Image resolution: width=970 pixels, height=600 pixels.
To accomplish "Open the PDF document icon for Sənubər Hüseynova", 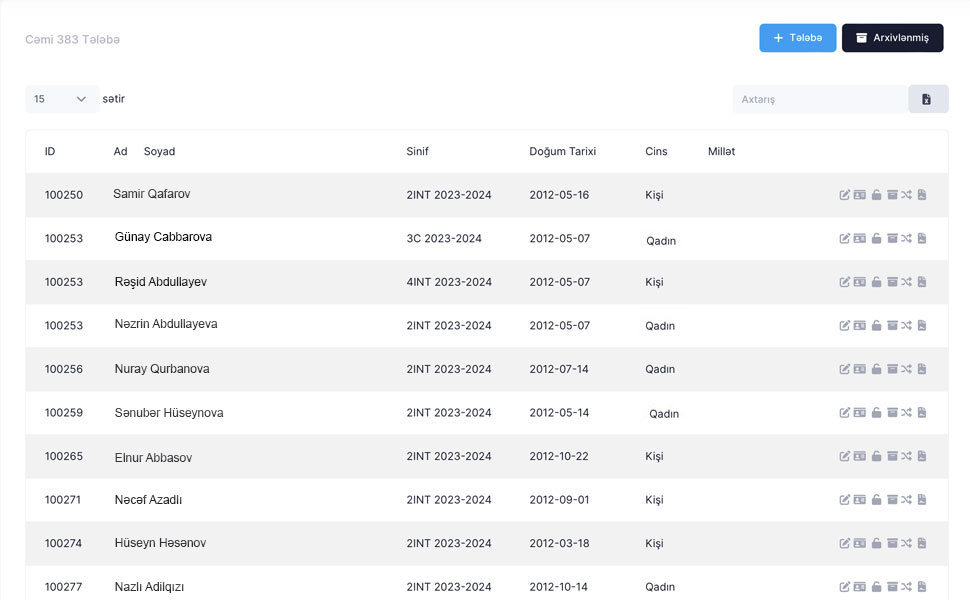I will click(x=922, y=413).
